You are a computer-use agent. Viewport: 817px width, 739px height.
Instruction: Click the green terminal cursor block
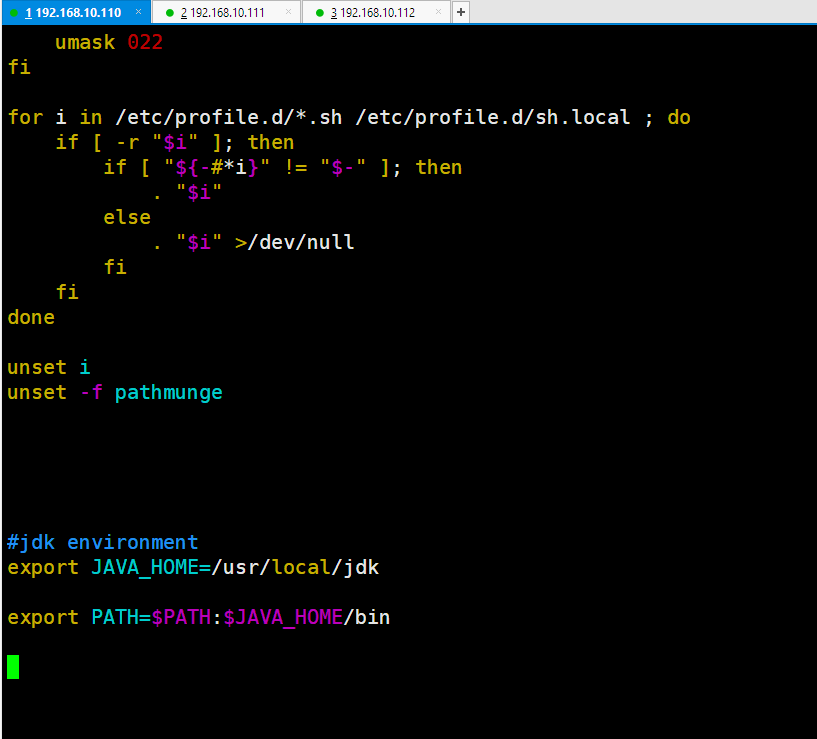click(13, 667)
